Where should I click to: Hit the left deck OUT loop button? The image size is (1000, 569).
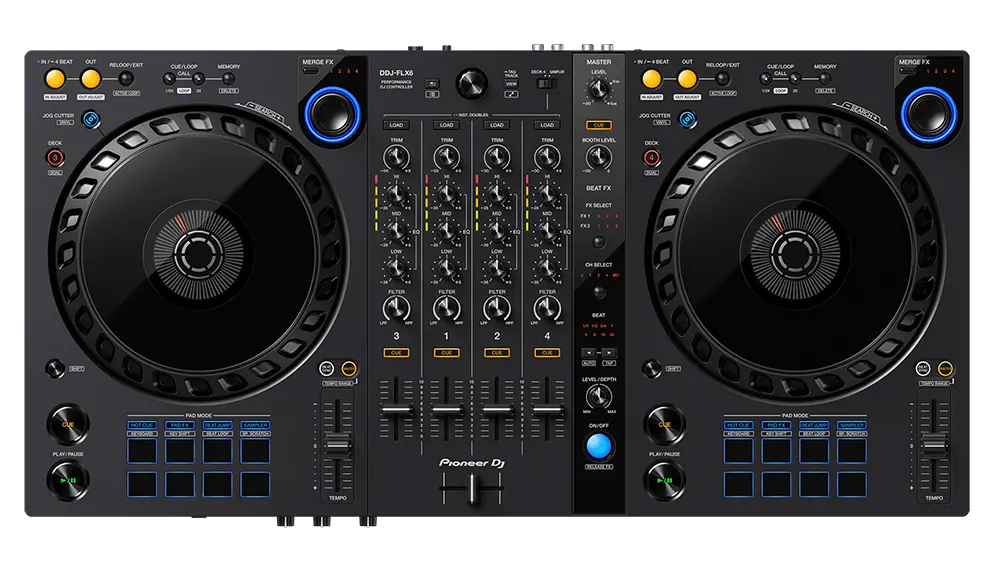91,79
